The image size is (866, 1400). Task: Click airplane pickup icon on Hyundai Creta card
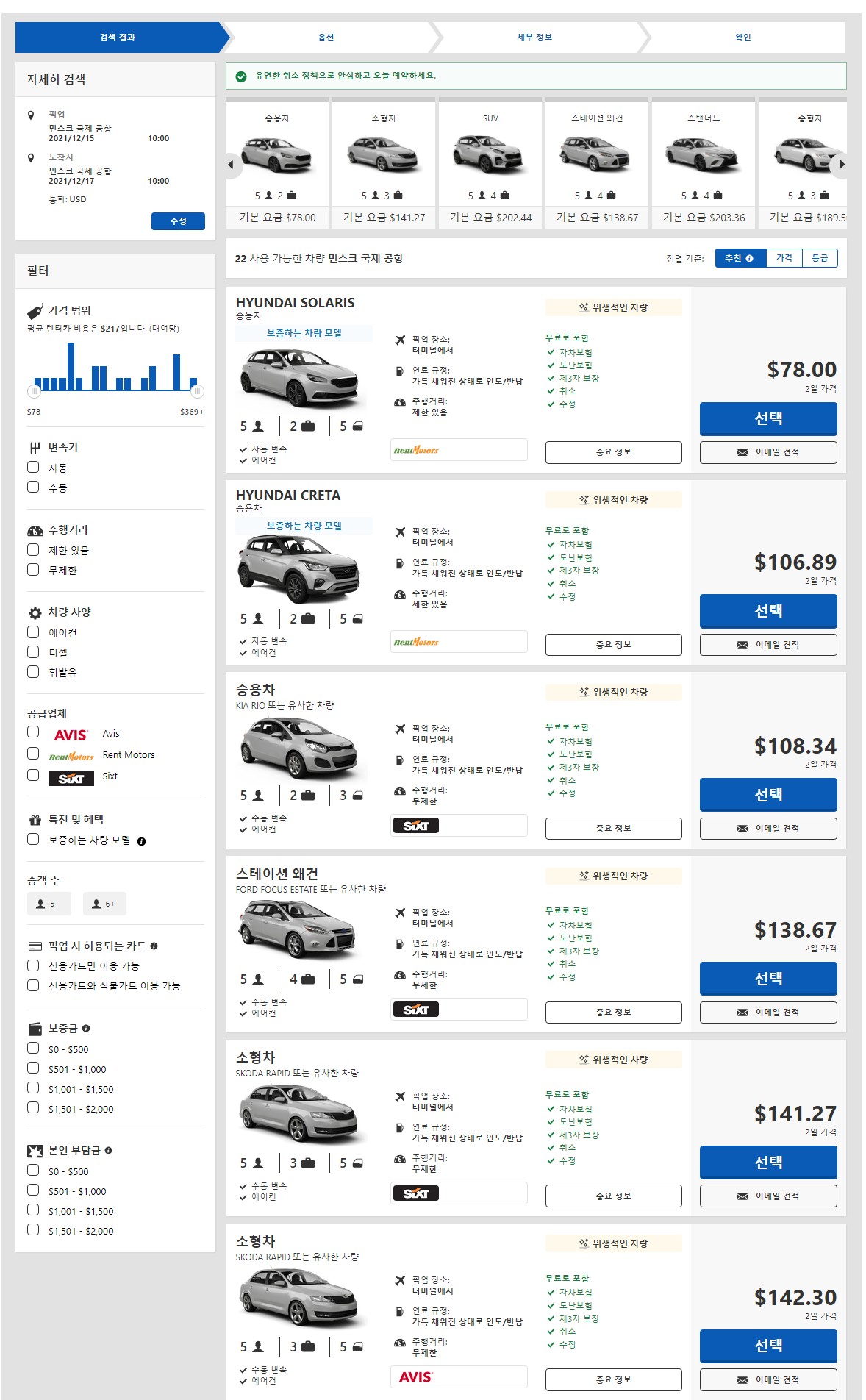[400, 532]
